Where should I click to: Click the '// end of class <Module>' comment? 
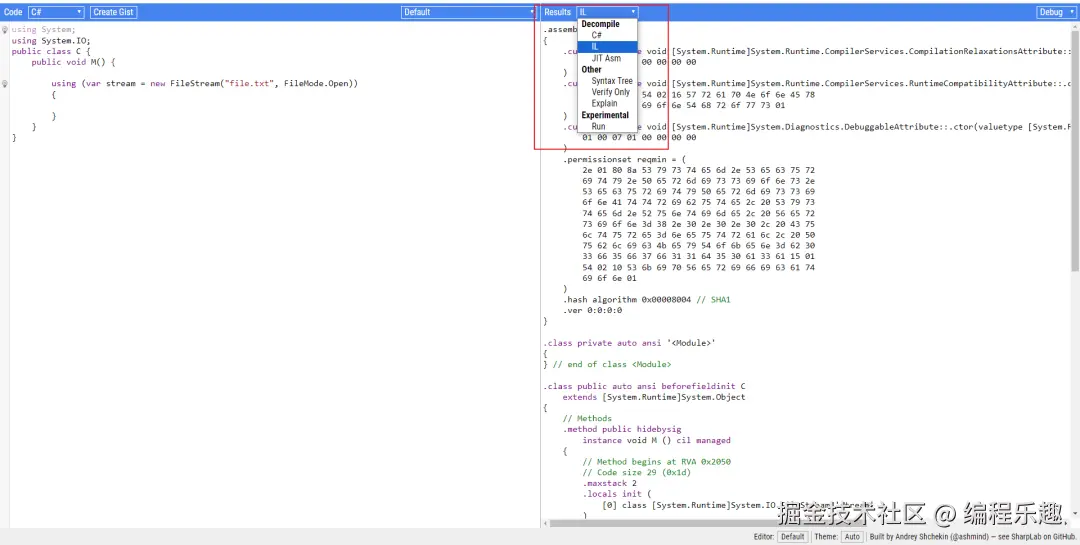(x=612, y=364)
